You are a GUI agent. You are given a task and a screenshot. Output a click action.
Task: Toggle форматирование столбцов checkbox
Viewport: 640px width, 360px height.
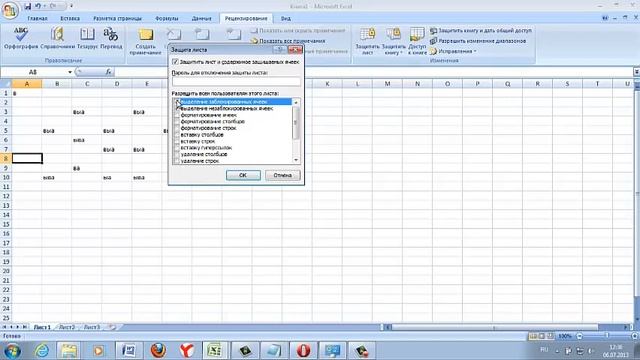click(176, 122)
